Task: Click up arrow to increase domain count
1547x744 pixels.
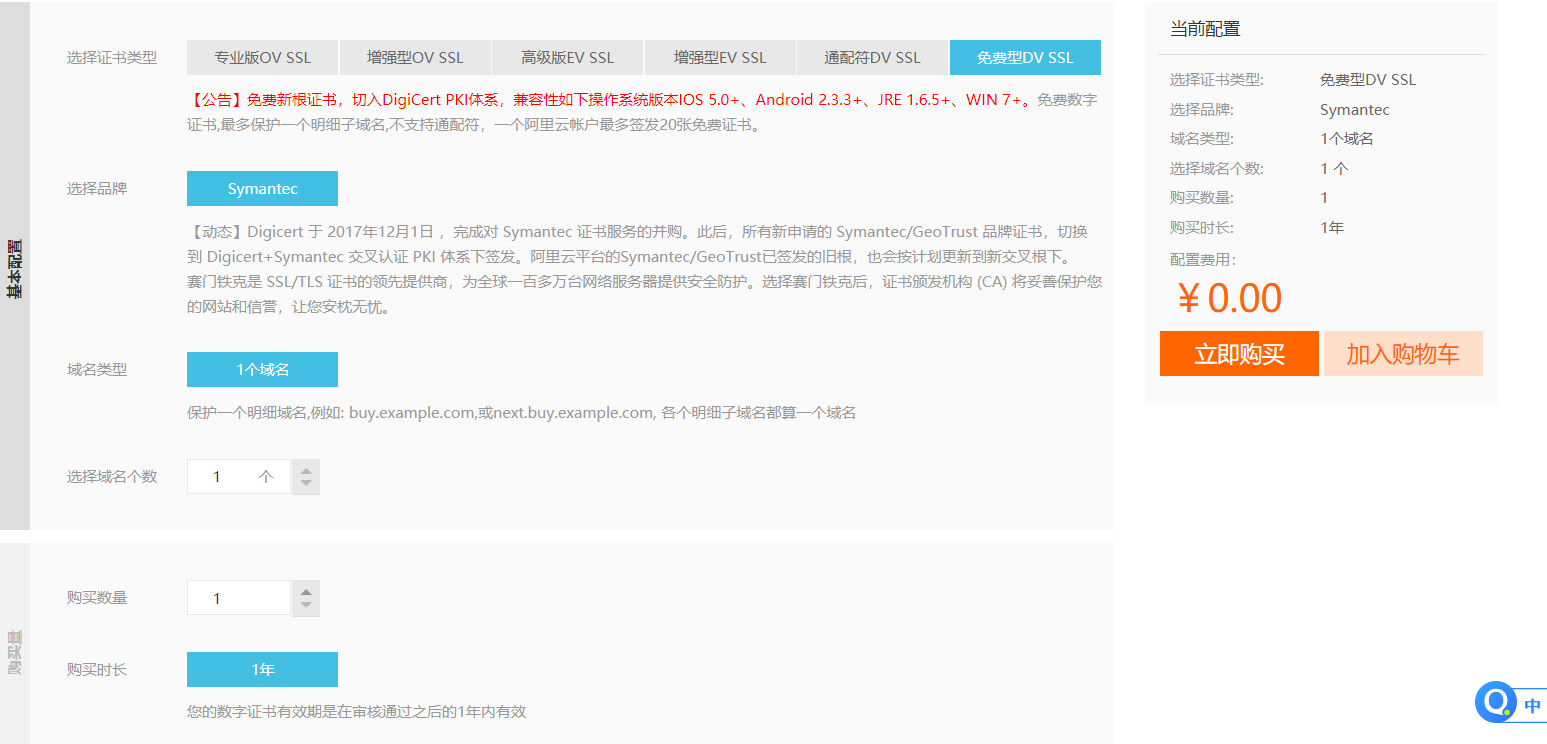Action: point(305,469)
